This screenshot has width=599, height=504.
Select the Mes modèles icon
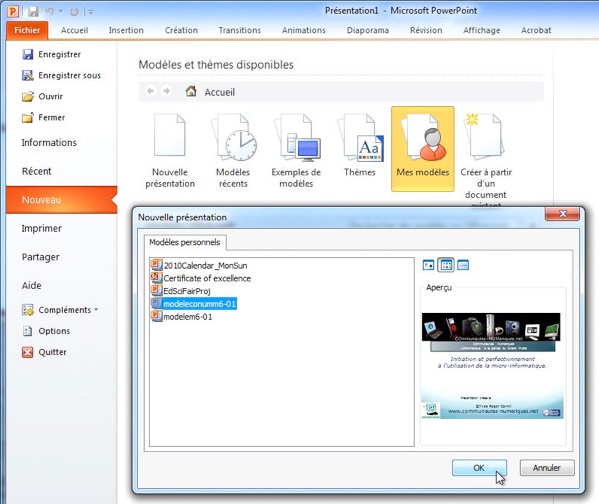click(x=423, y=149)
